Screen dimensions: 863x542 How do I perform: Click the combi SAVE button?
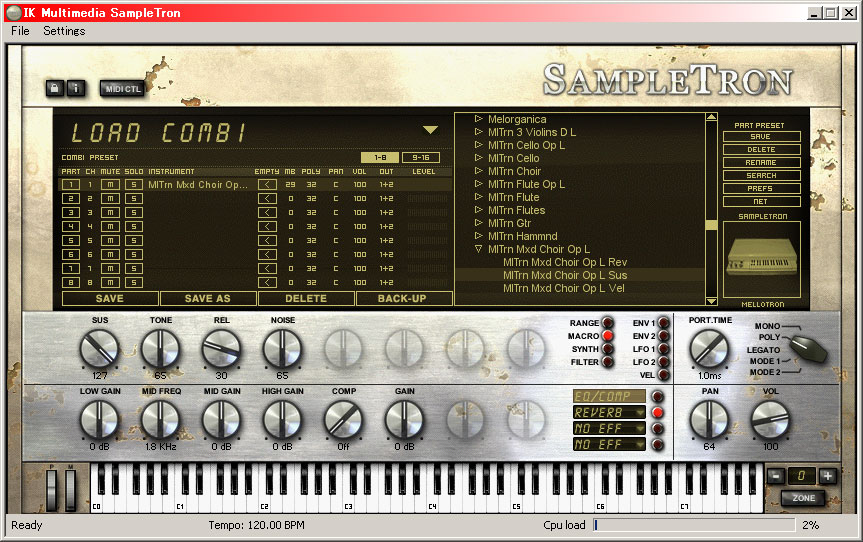110,298
